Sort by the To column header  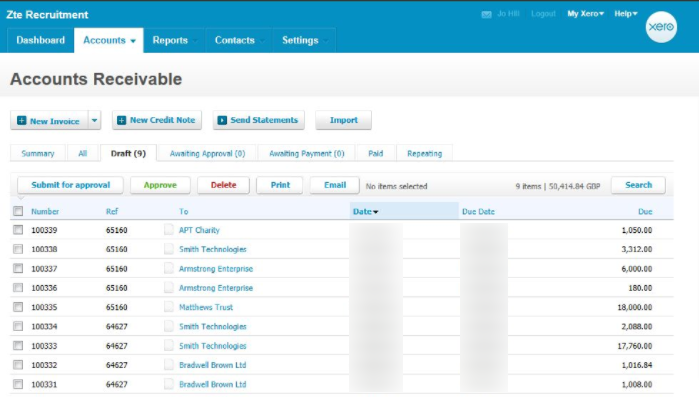(x=184, y=211)
